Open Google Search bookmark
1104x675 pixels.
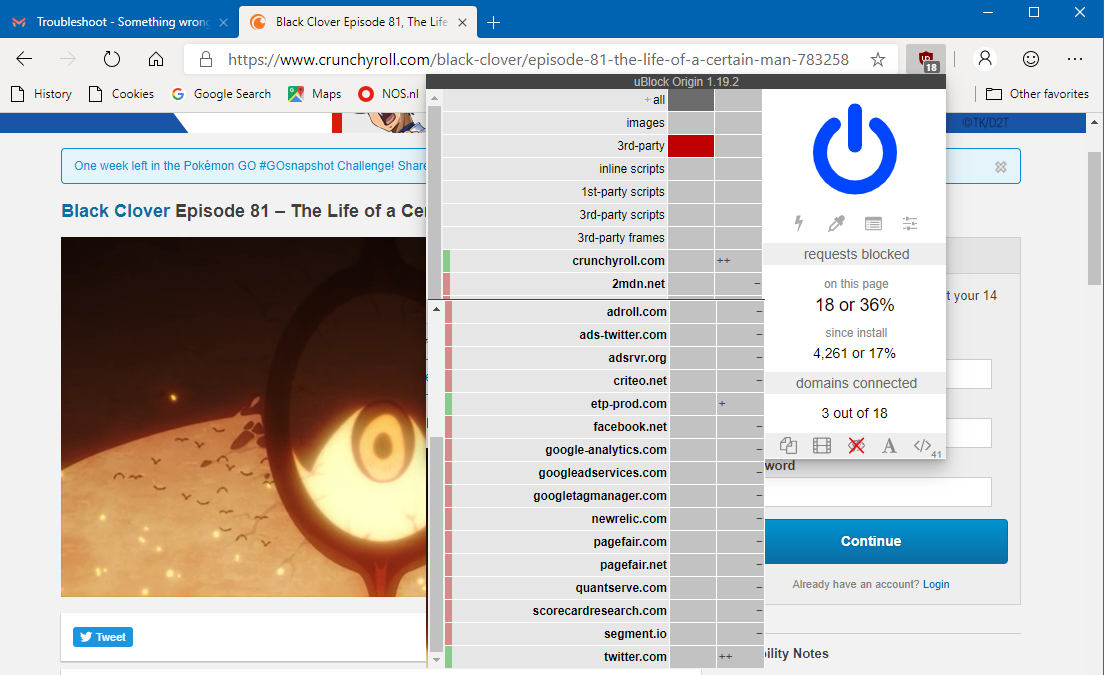[221, 94]
